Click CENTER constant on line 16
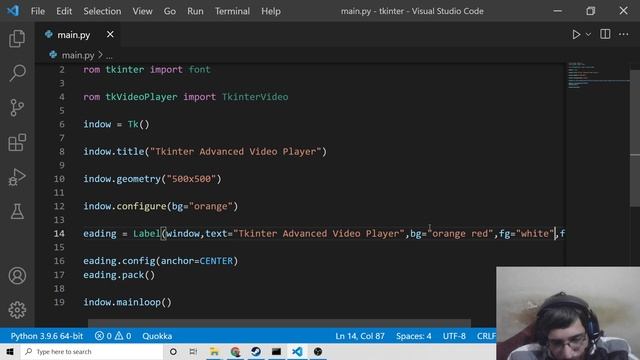The height and width of the screenshot is (360, 640). 216,261
